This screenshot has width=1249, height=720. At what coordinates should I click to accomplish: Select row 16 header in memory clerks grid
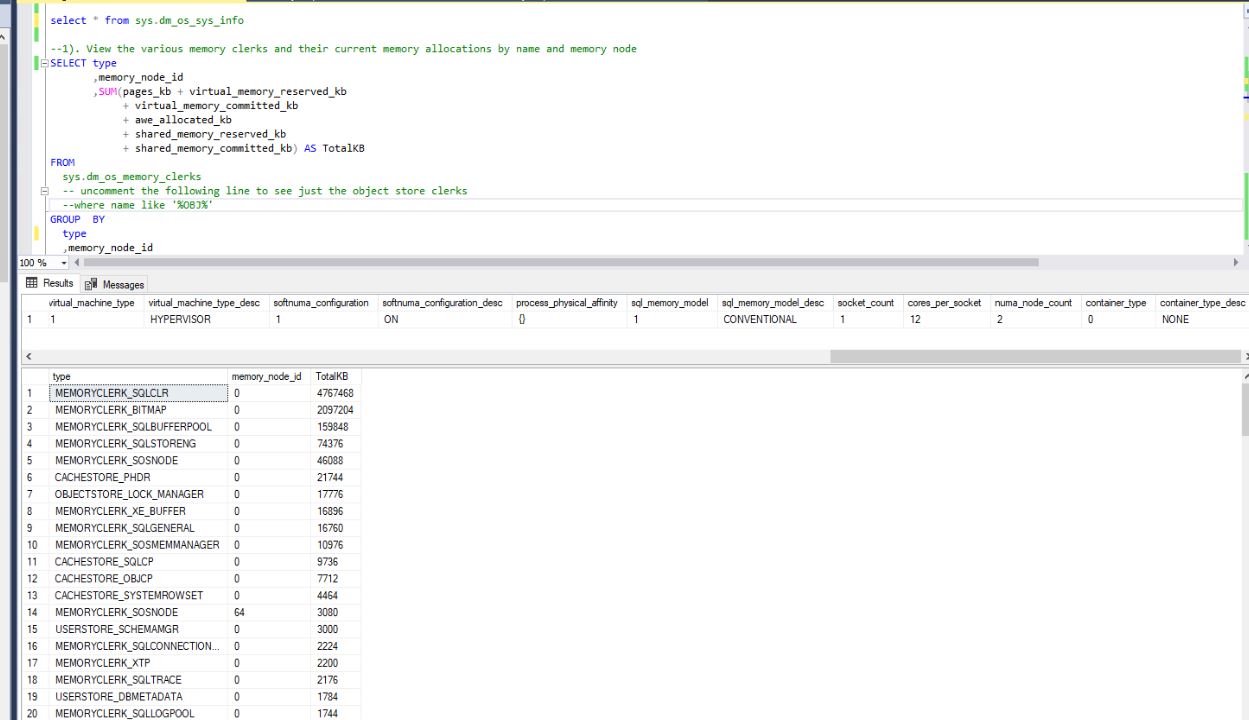pos(33,646)
